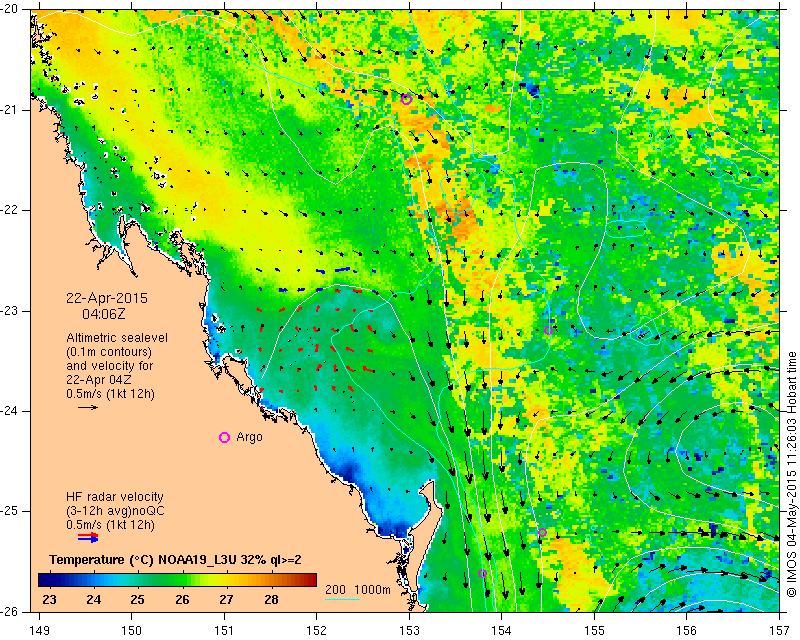Click the vertical IMOS copyright timestamp text
800x640 pixels.
tap(791, 474)
